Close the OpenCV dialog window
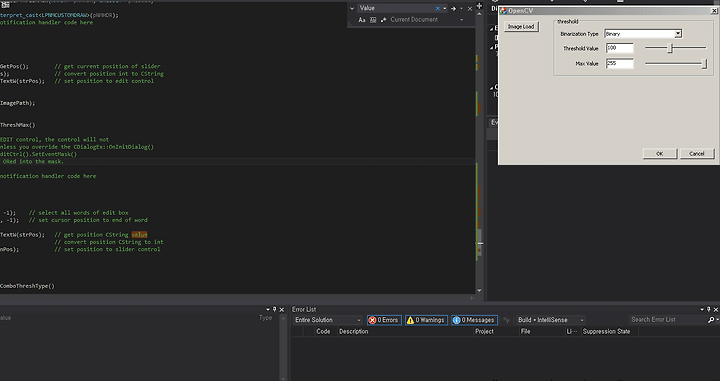720x381 pixels. (x=714, y=11)
